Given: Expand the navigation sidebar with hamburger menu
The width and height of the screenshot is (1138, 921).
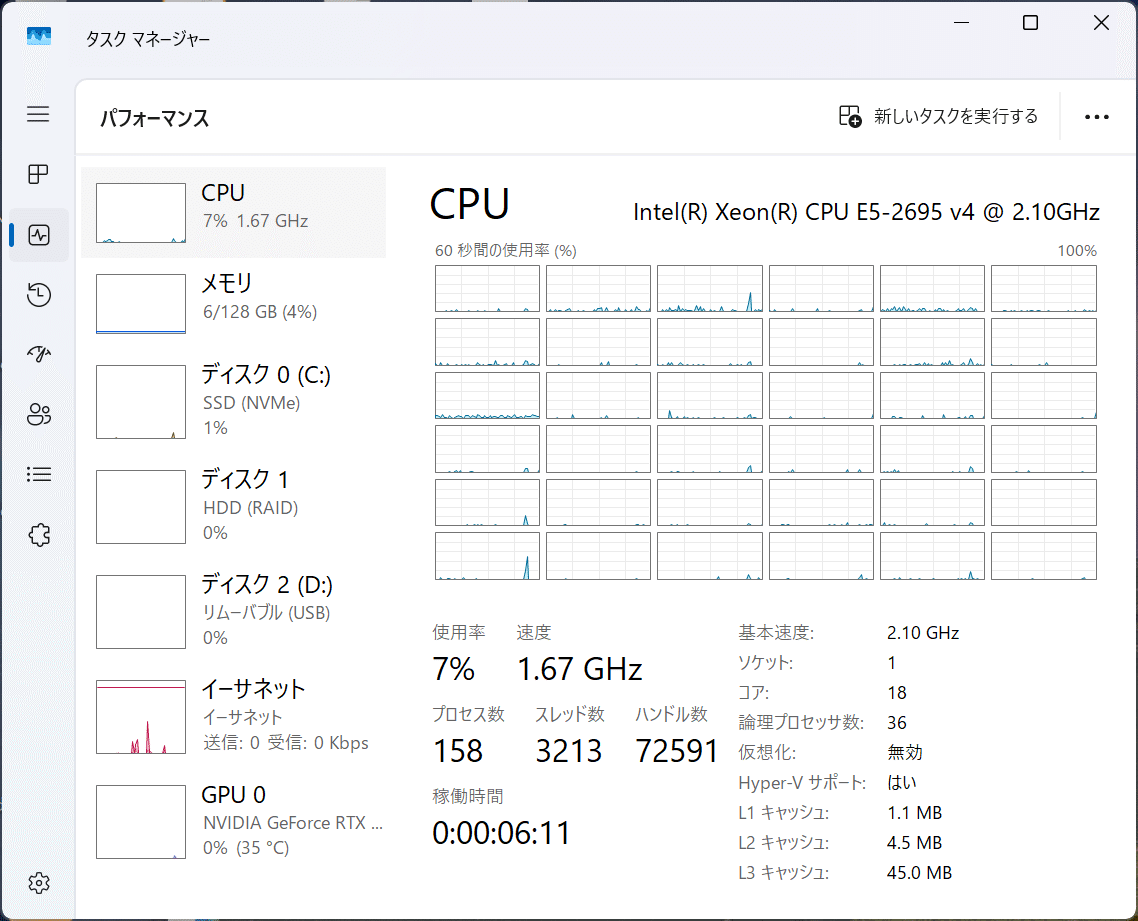Looking at the screenshot, I should click(38, 114).
